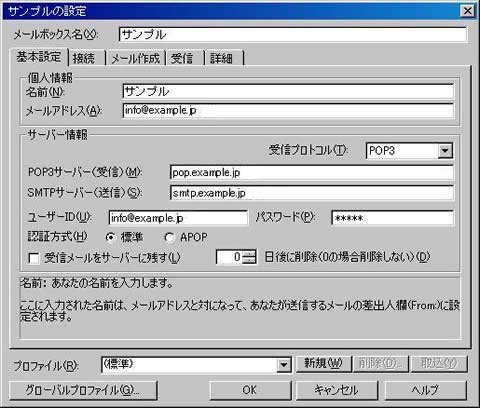Click the グローバルプロファイル button
The width and height of the screenshot is (480, 408).
83,390
